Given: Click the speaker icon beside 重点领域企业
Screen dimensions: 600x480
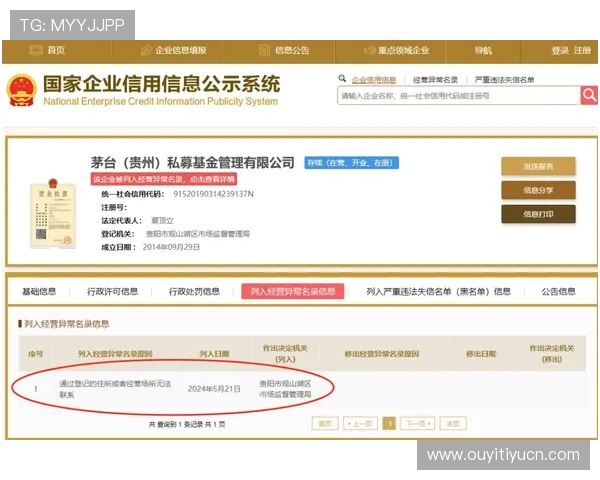Looking at the screenshot, I should [369, 50].
